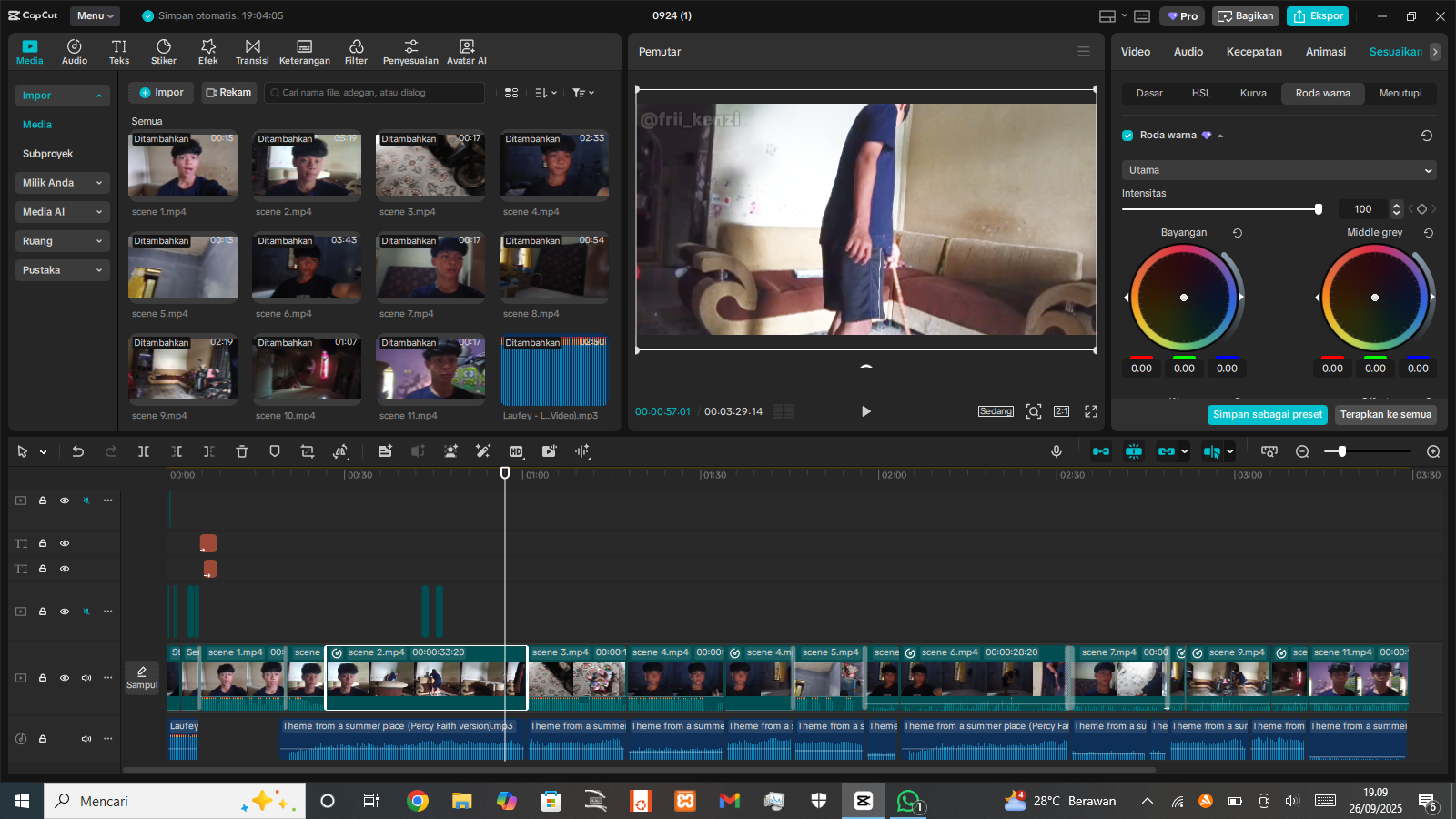Open the Transisi panel
This screenshot has height=819, width=1456.
(252, 52)
